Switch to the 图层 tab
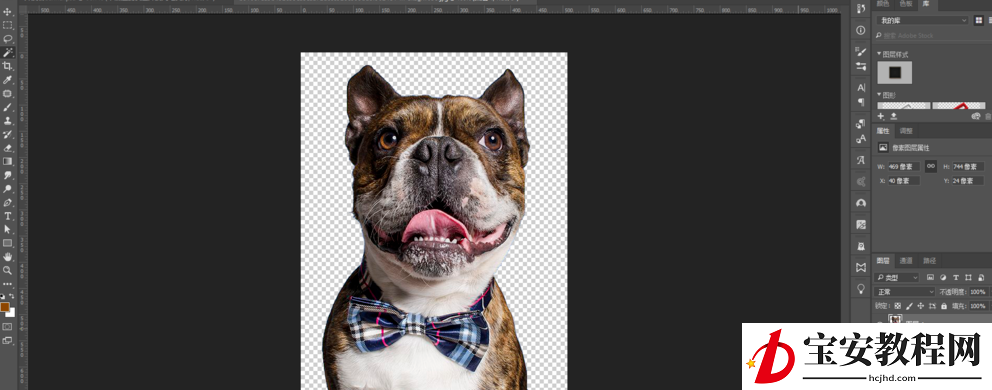The height and width of the screenshot is (390, 992). pyautogui.click(x=883, y=260)
